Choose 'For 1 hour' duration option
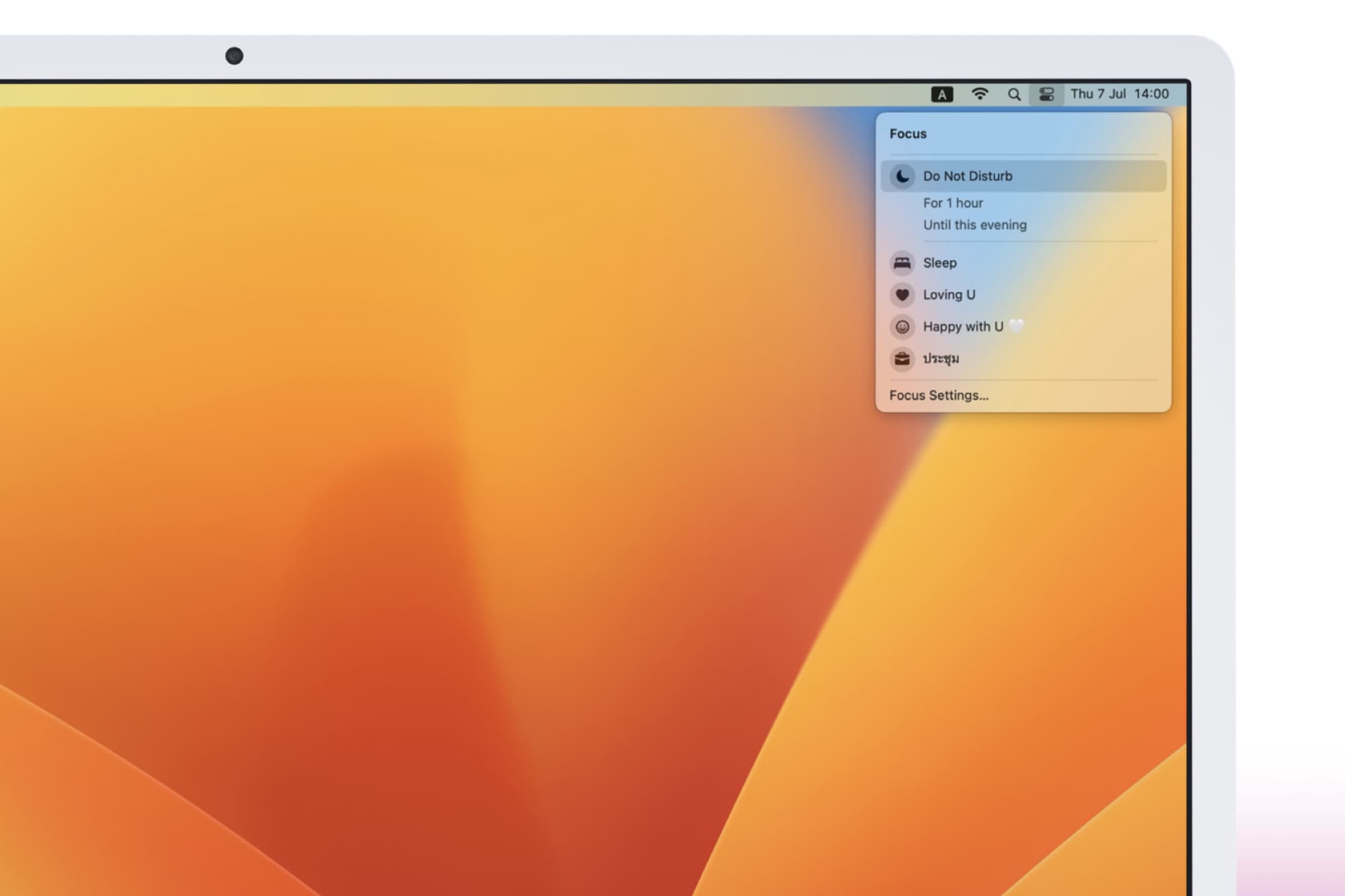Viewport: 1345px width, 896px height. coord(953,203)
